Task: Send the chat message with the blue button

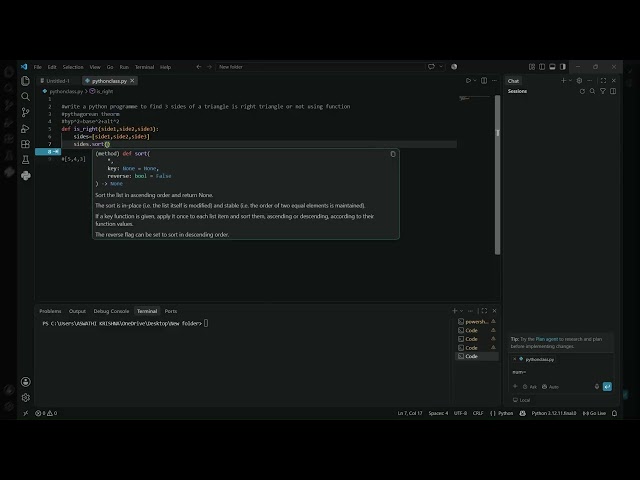Action: coord(607,387)
